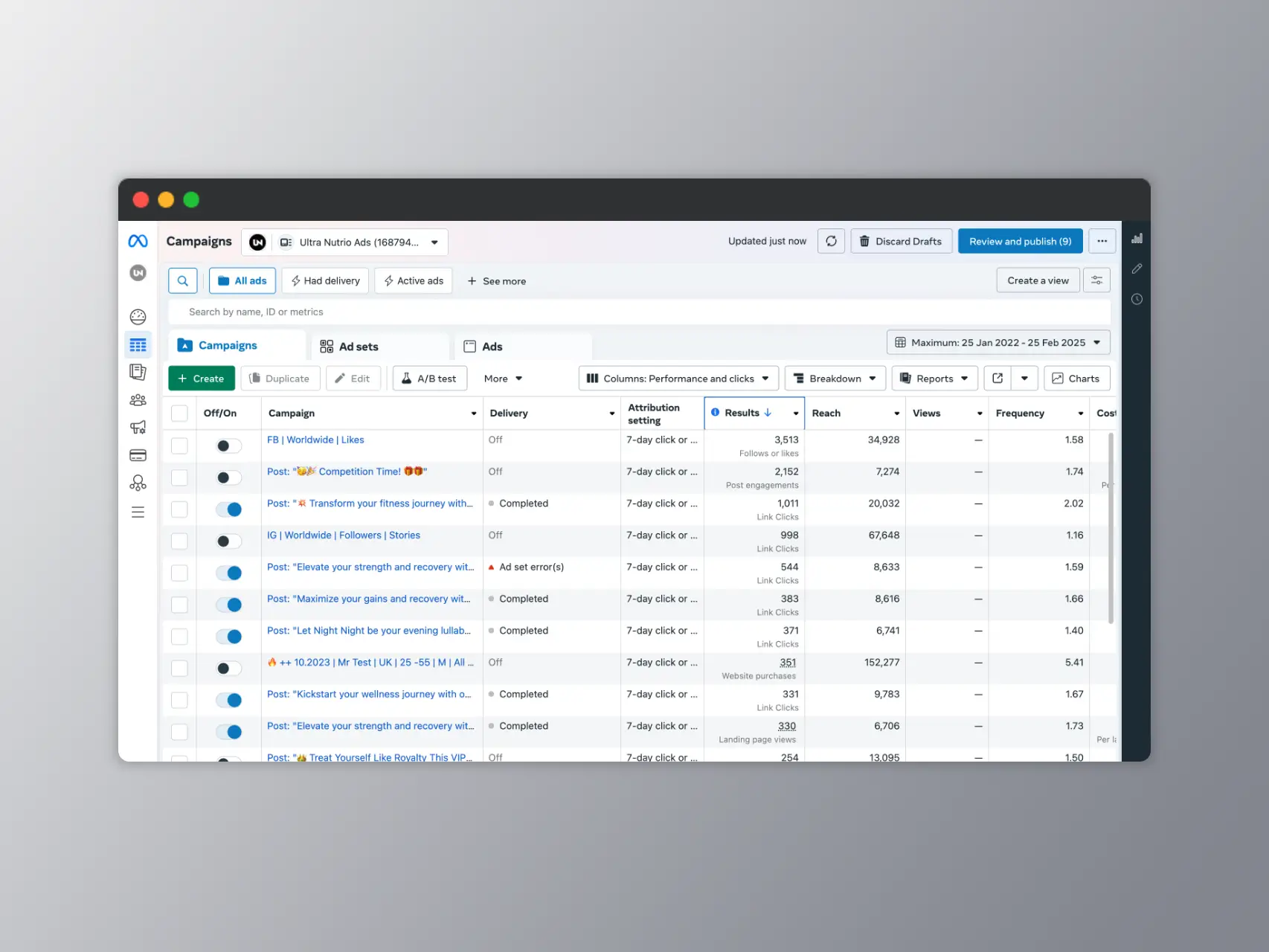Screen dimensions: 1269x952
Task: Expand the More actions dropdown
Action: point(503,379)
